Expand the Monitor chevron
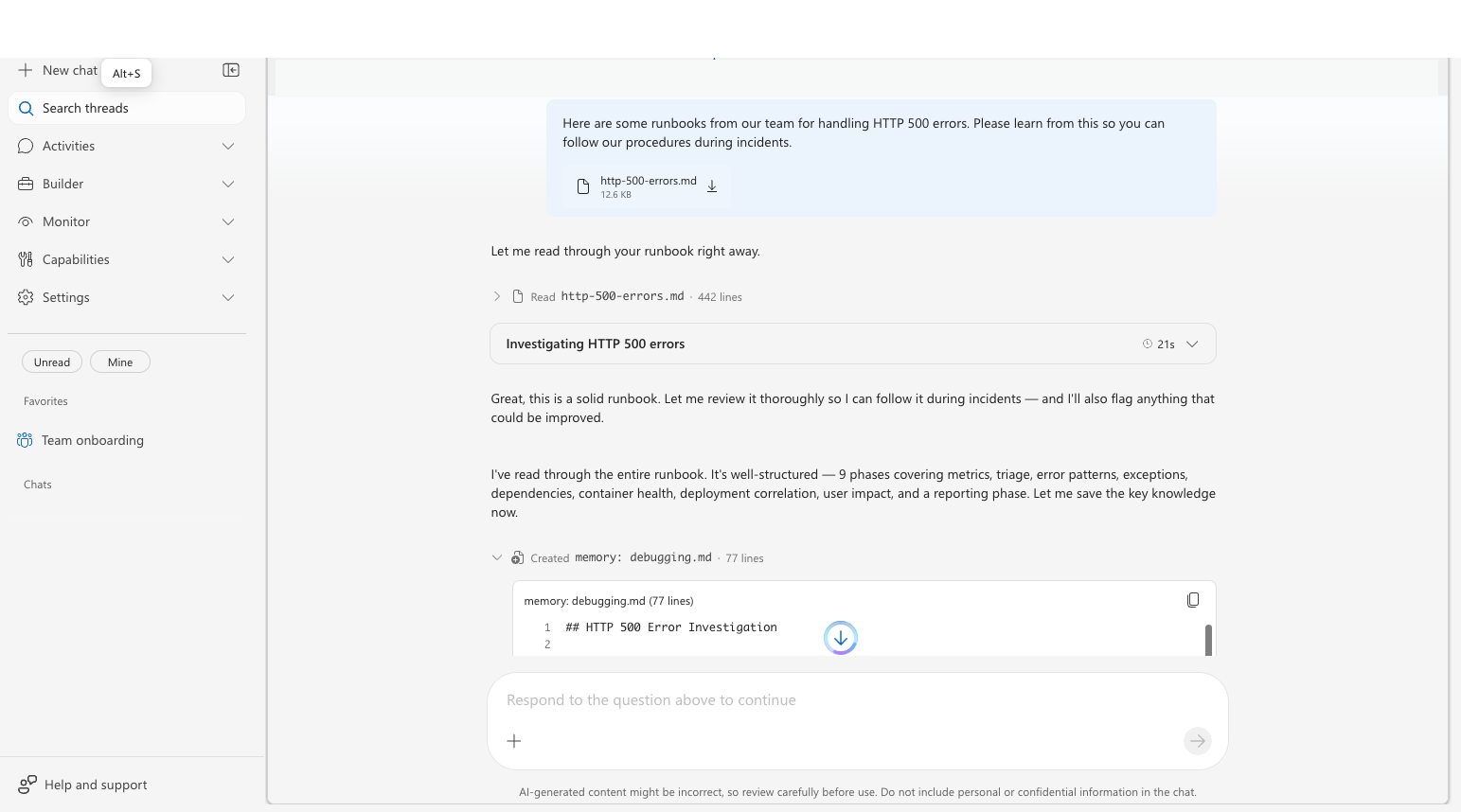 (228, 221)
